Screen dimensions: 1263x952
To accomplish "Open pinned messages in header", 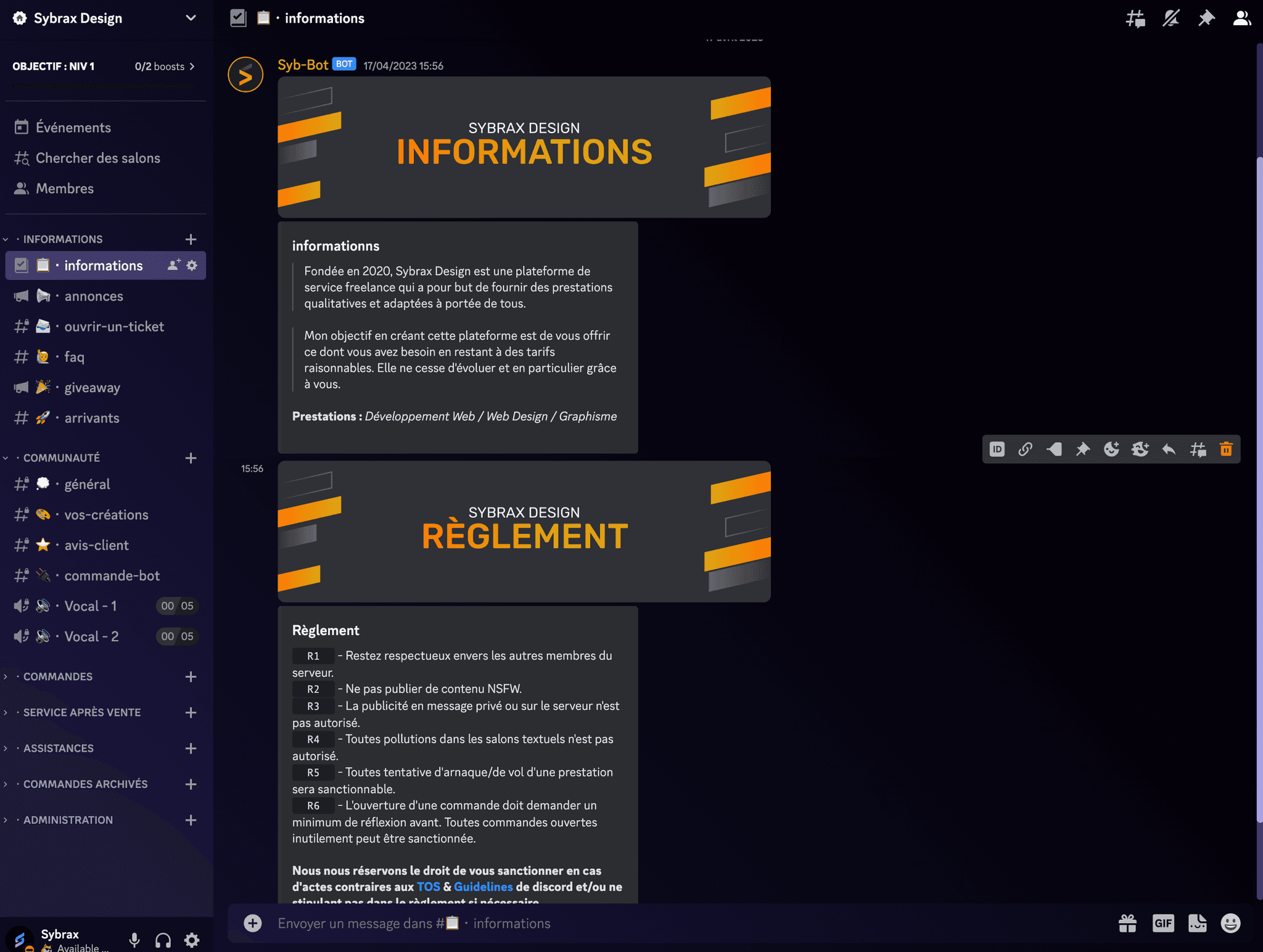I will point(1206,18).
